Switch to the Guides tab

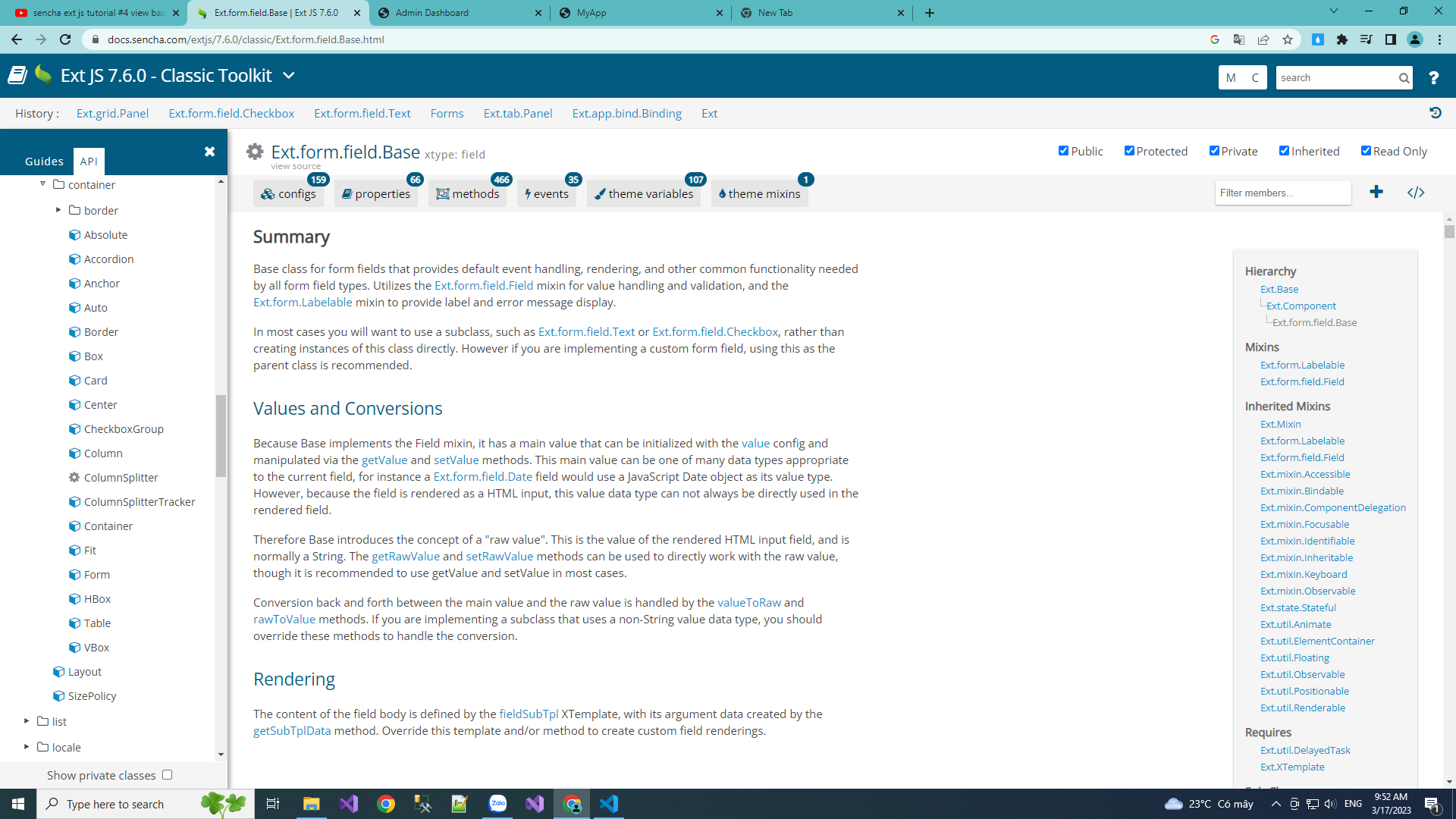tap(44, 161)
